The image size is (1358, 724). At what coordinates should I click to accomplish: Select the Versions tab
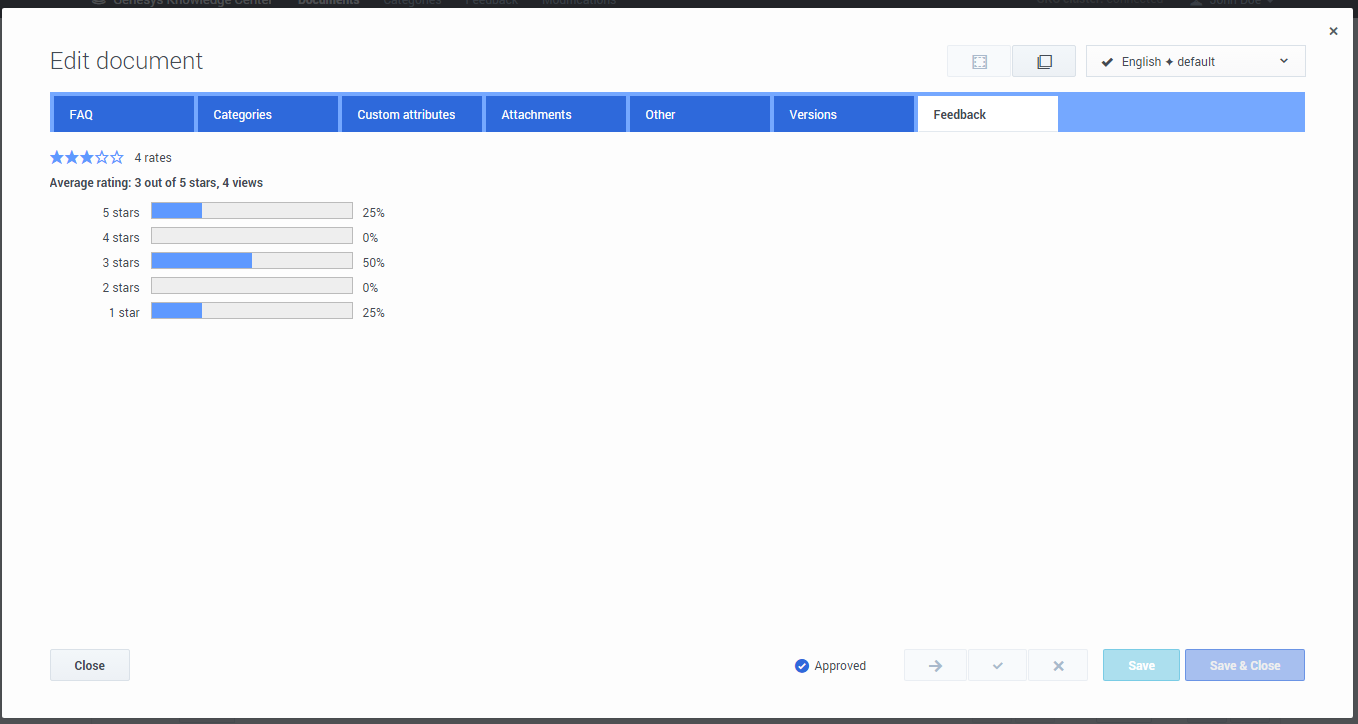[x=843, y=115]
